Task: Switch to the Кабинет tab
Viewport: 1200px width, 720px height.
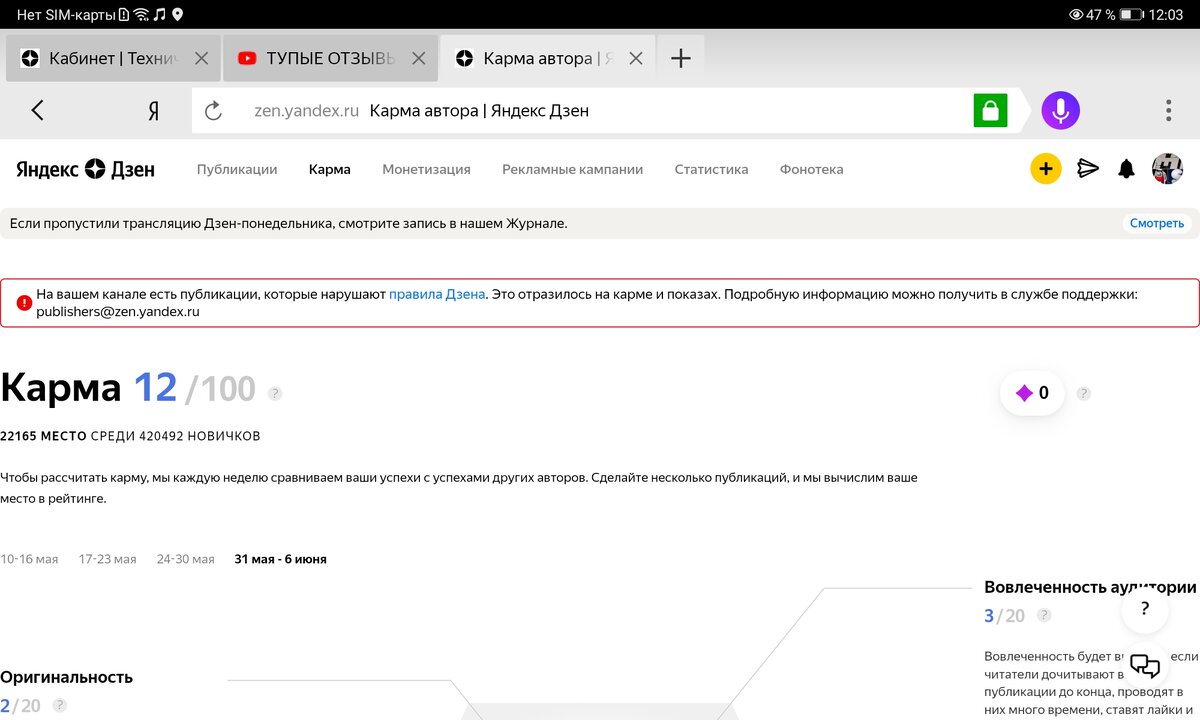Action: pos(112,59)
